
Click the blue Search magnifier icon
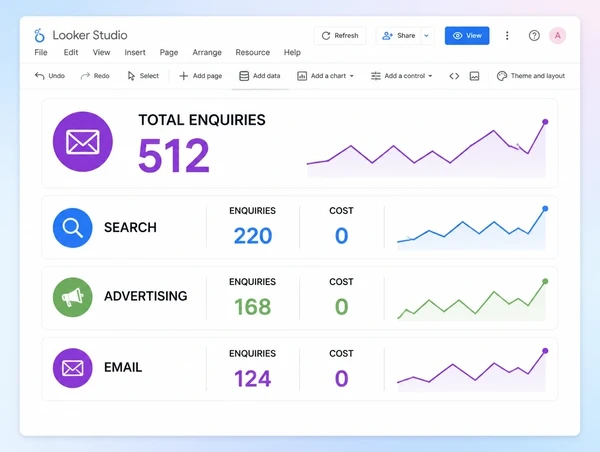[73, 228]
